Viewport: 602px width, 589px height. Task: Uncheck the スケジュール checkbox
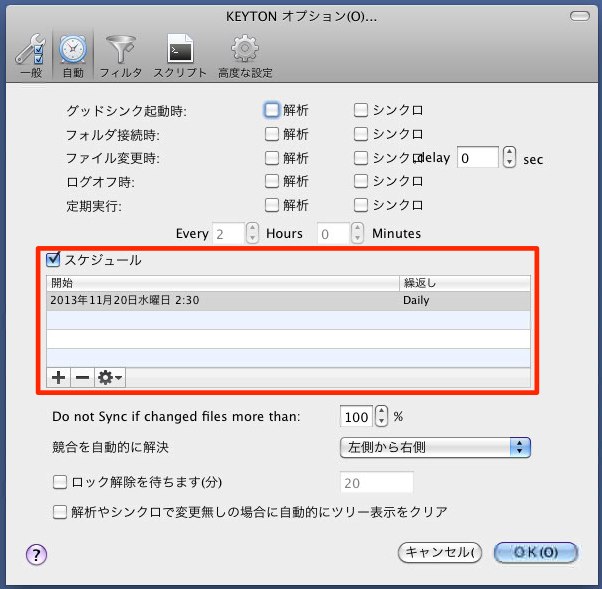[53, 260]
